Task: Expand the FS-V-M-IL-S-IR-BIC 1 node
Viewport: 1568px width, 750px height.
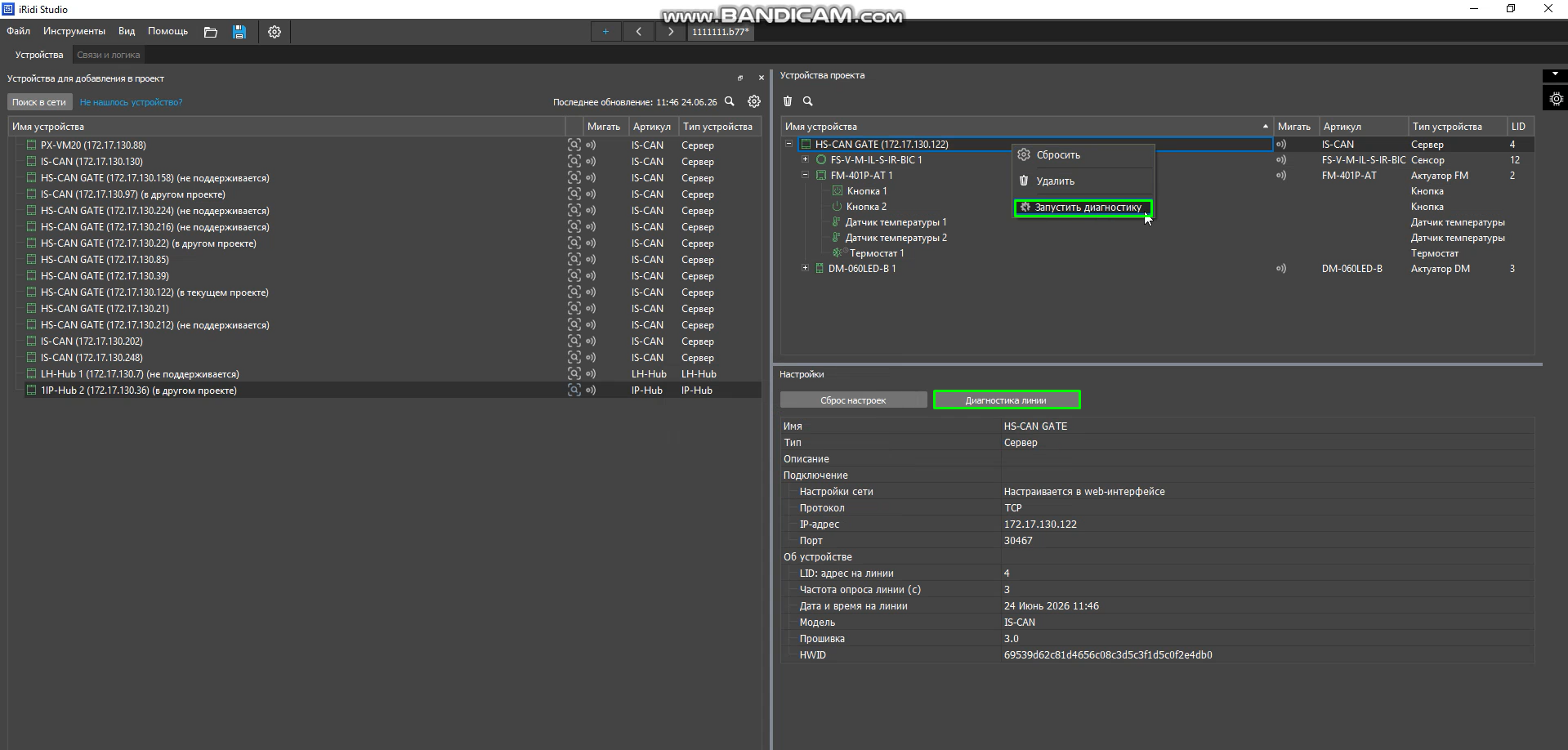Action: tap(806, 160)
